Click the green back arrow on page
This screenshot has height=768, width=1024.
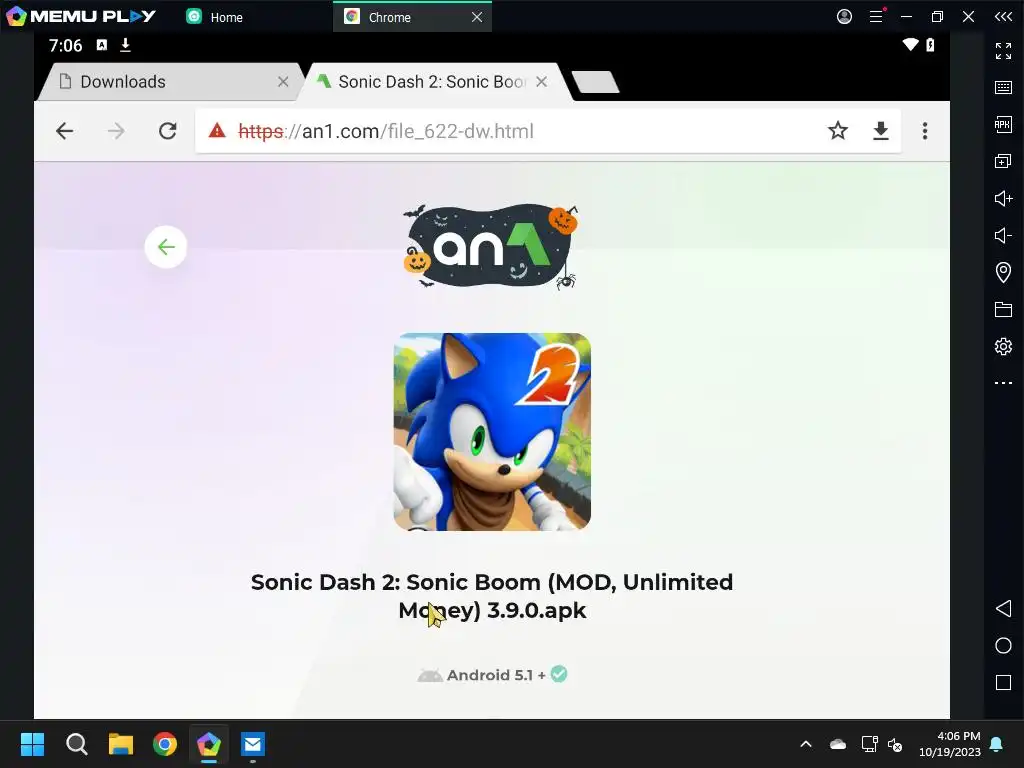[166, 247]
